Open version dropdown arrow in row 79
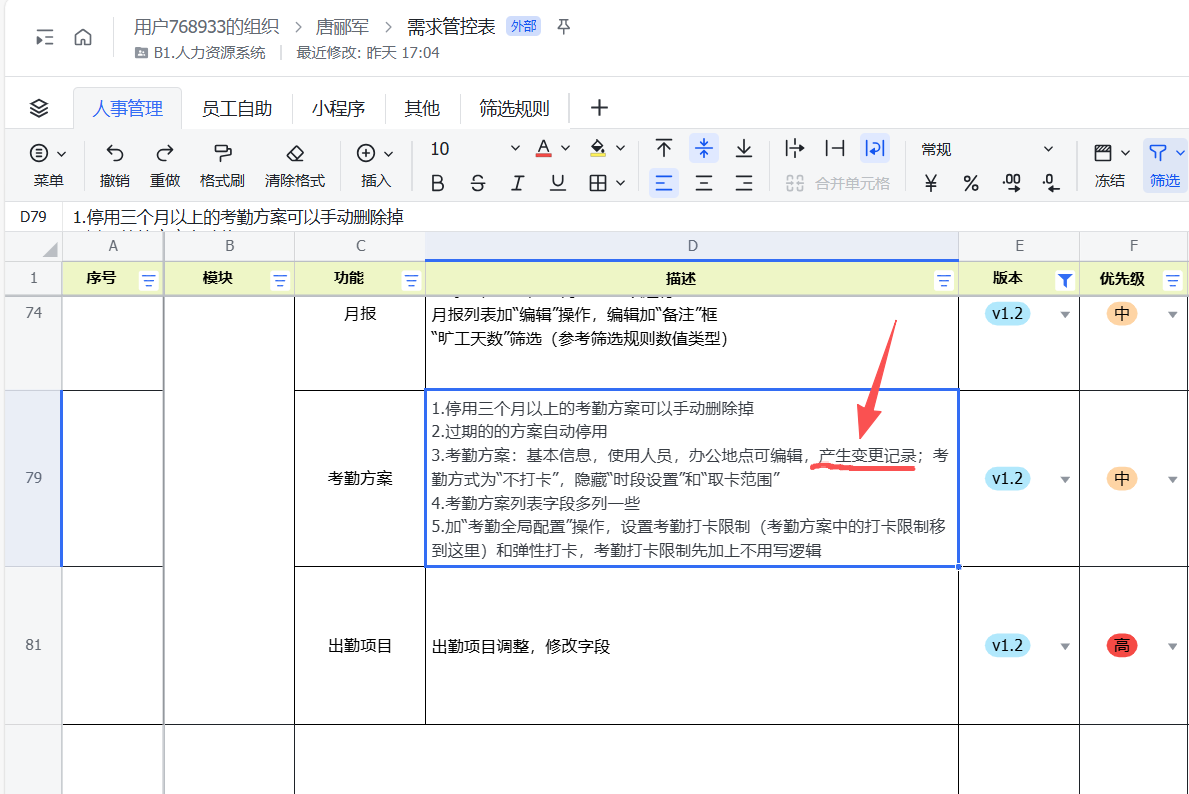This screenshot has width=1189, height=794. tap(1065, 479)
